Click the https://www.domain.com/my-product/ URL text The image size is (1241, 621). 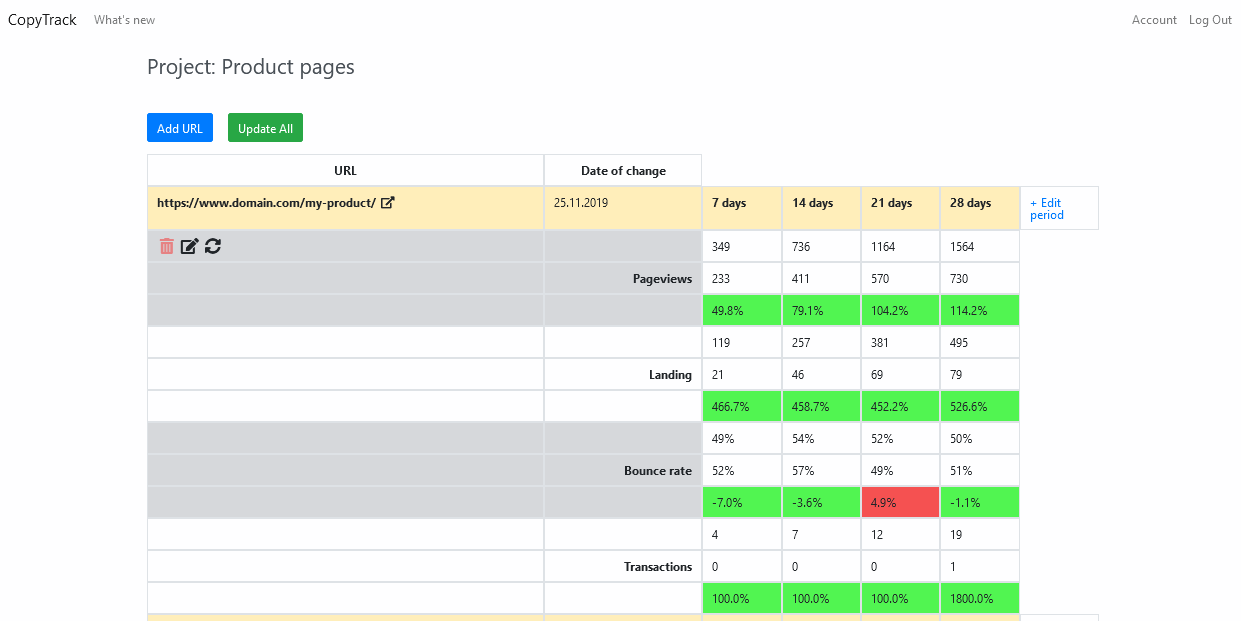(266, 203)
